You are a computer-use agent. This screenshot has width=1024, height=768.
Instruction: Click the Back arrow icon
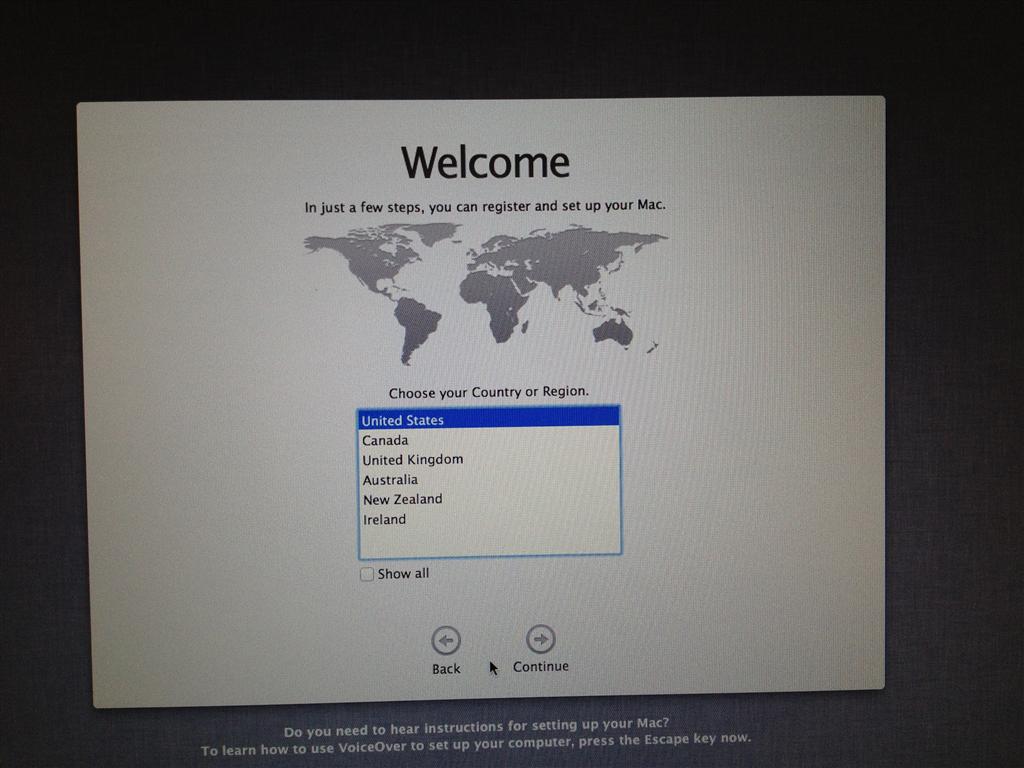click(446, 640)
